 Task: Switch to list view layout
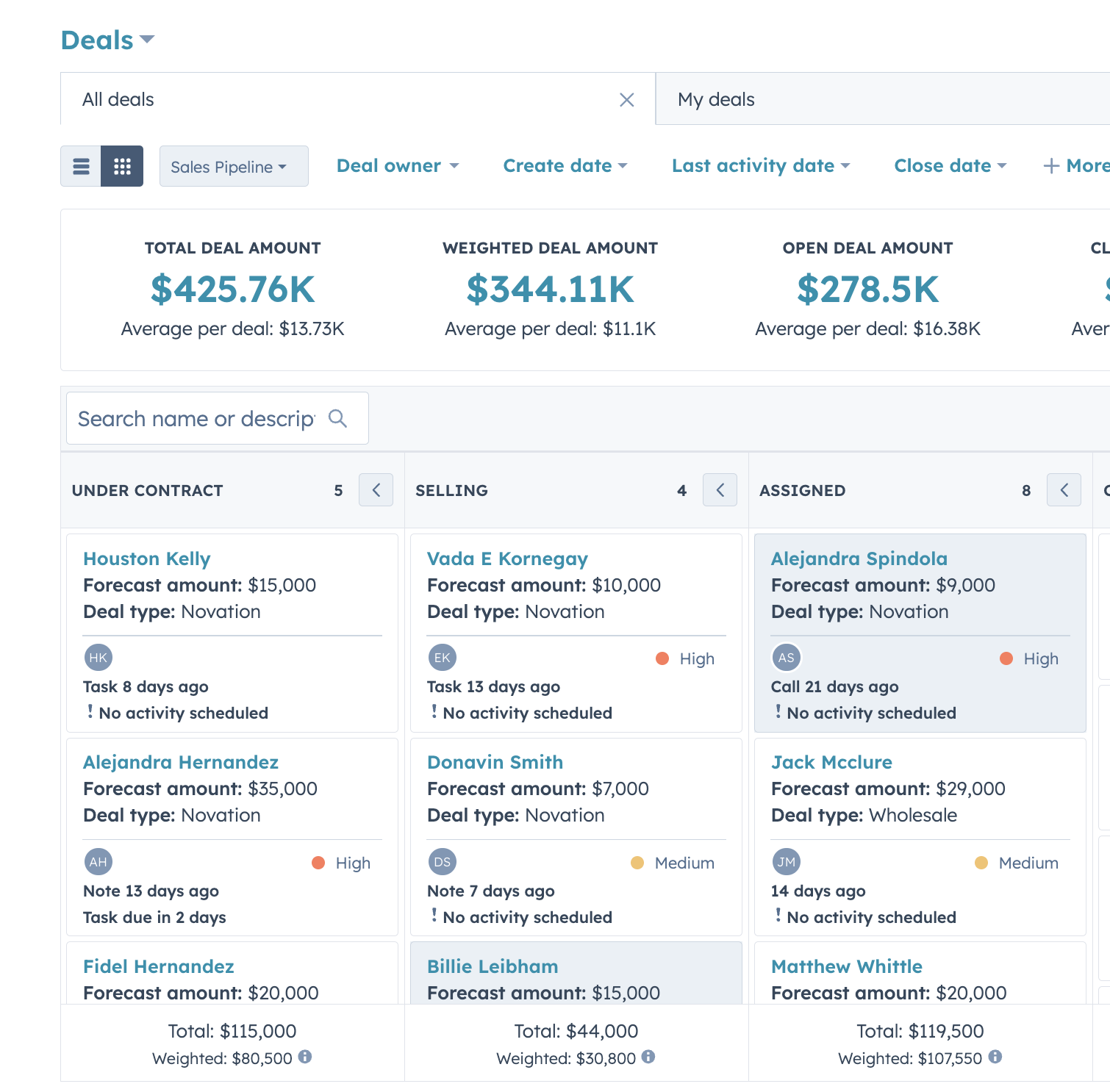click(81, 166)
